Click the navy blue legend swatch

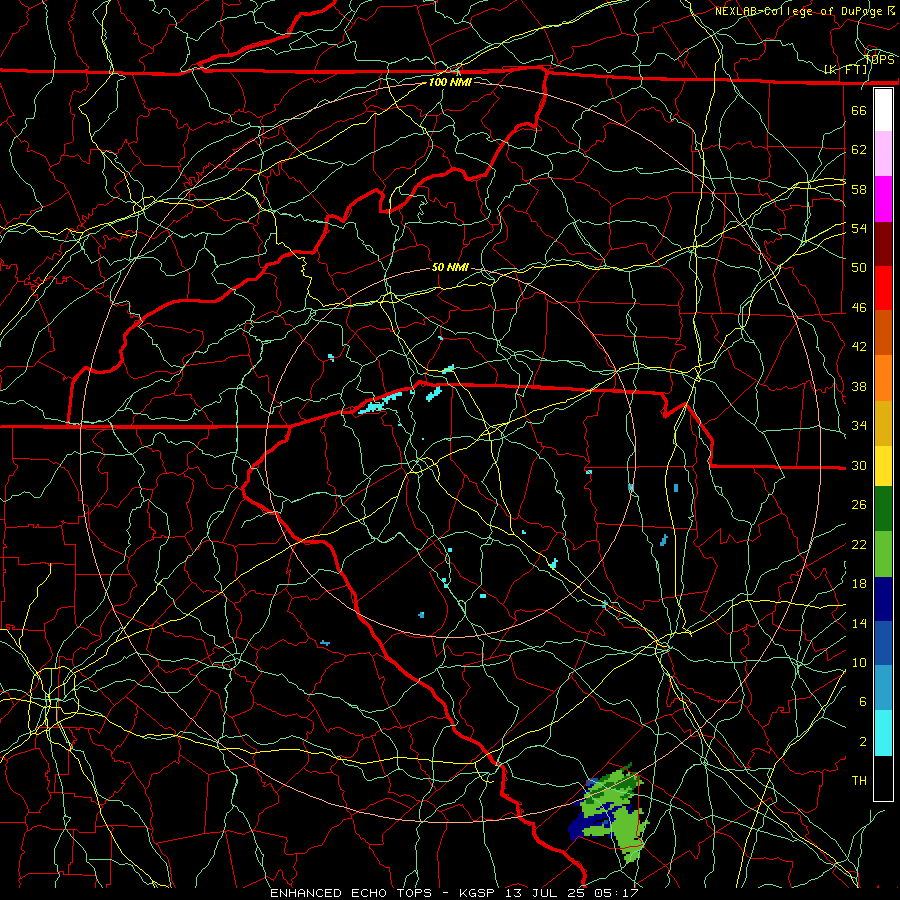click(x=883, y=599)
